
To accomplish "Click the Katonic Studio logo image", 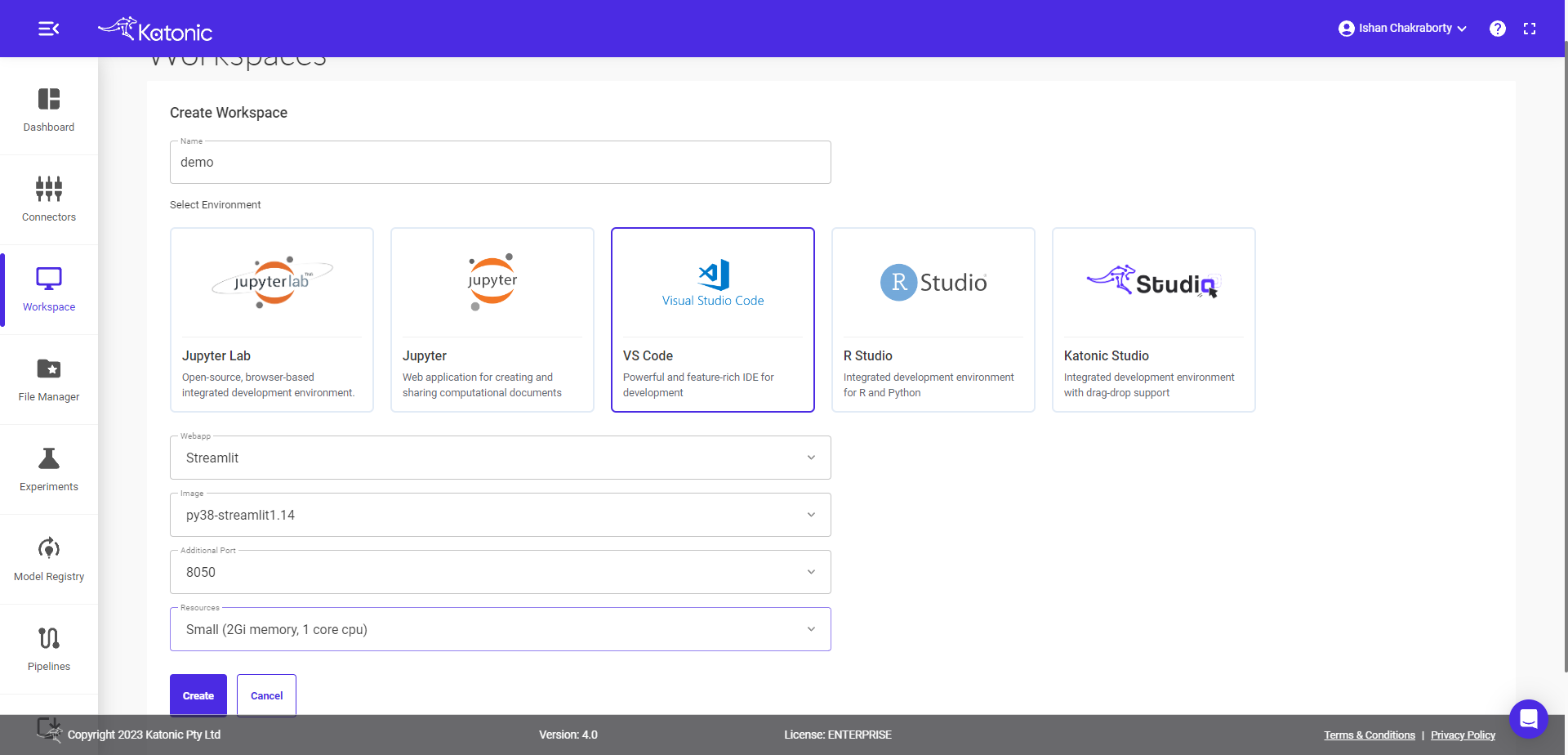I will click(x=1154, y=282).
